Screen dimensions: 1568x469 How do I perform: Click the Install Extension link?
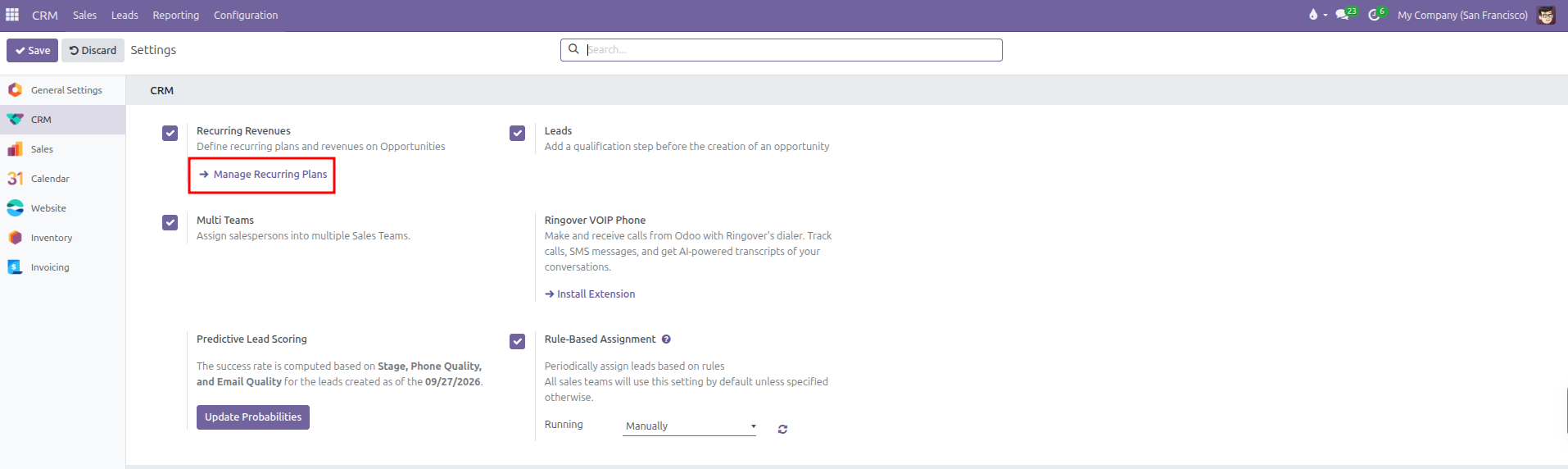pos(590,294)
